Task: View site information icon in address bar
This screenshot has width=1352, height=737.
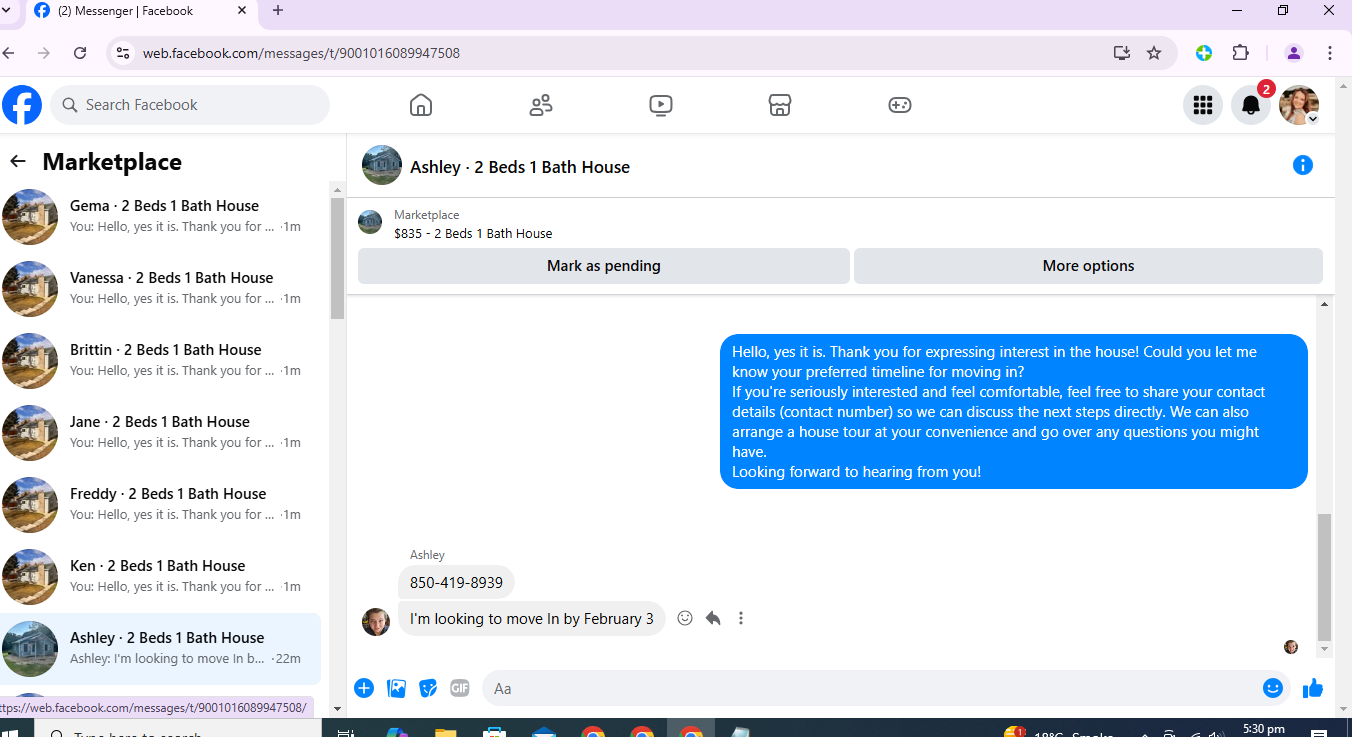Action: tap(122, 53)
